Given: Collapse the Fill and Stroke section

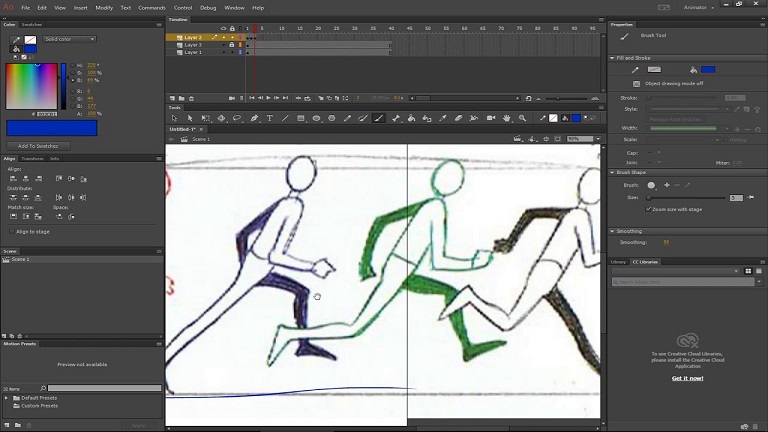Looking at the screenshot, I should pyautogui.click(x=613, y=58).
